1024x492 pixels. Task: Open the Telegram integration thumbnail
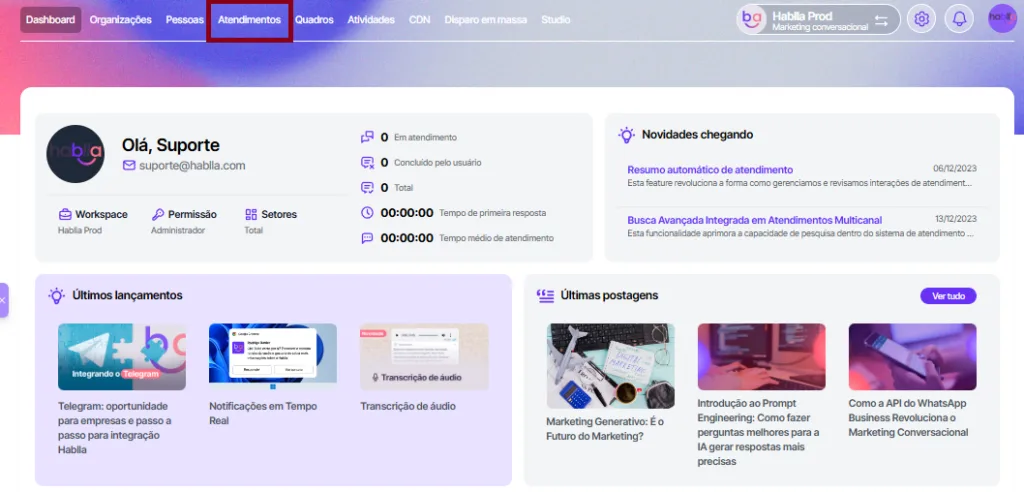(122, 356)
